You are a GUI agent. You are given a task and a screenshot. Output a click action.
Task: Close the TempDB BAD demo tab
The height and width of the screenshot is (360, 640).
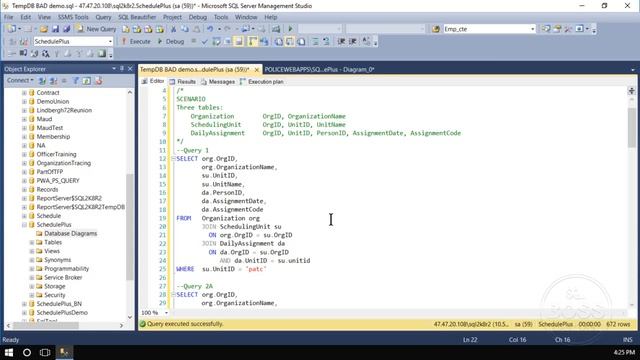tap(256, 70)
